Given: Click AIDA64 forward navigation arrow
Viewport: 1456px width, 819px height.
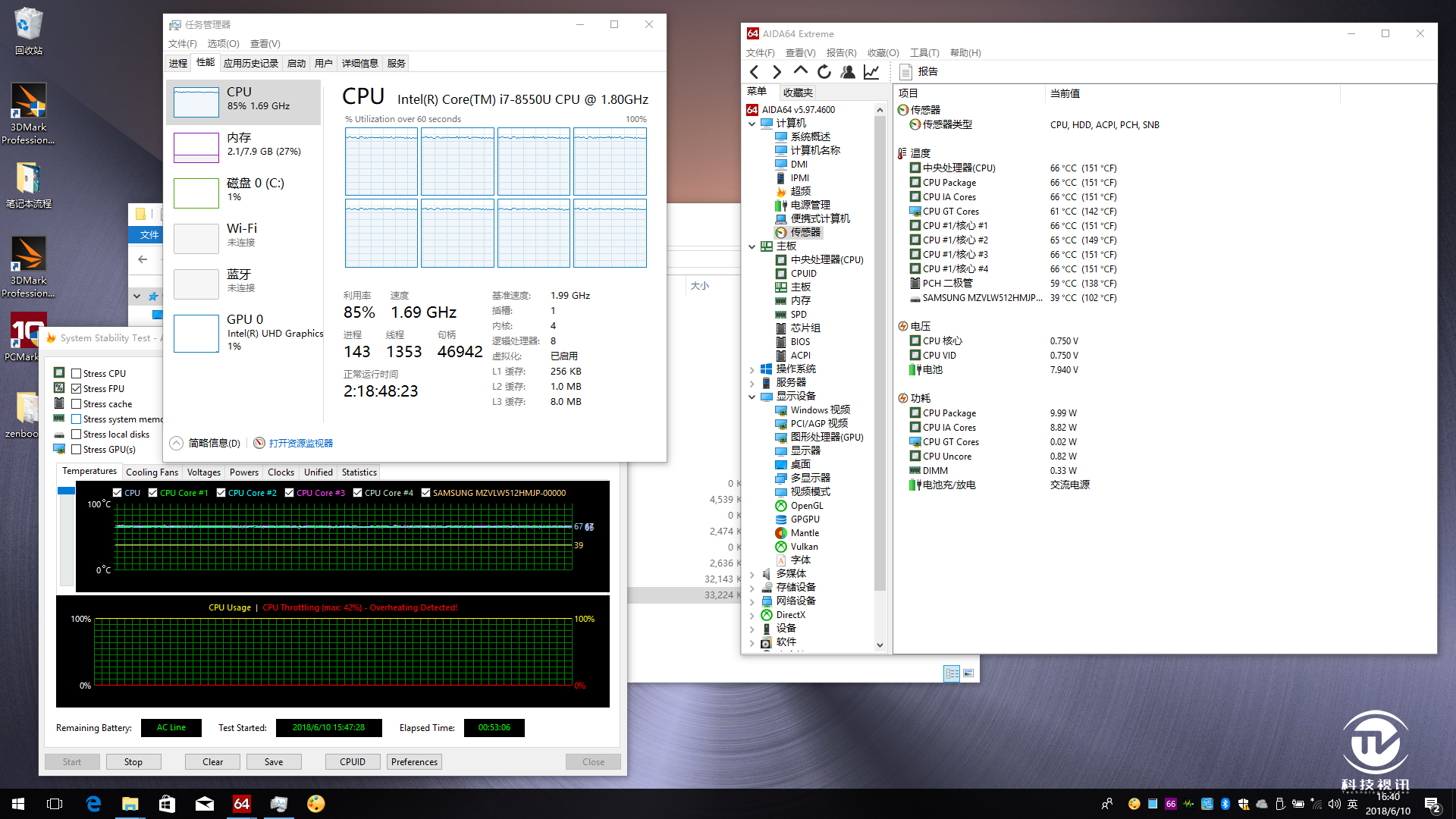Looking at the screenshot, I should coord(777,72).
